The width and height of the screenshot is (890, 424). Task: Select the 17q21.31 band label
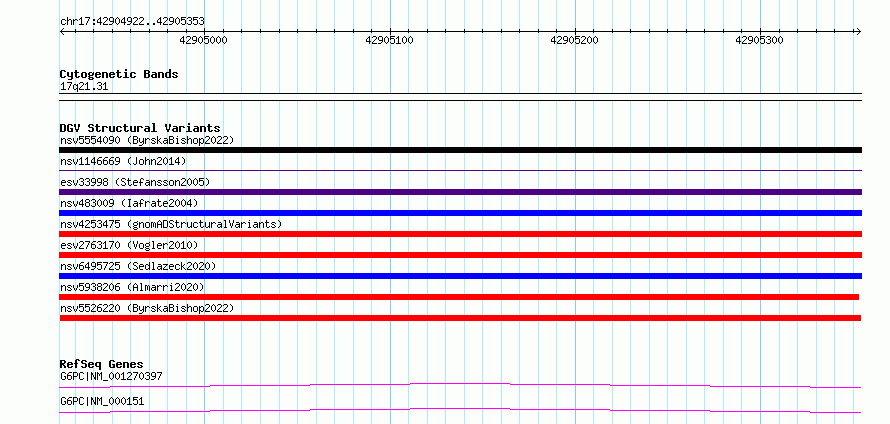tap(84, 87)
